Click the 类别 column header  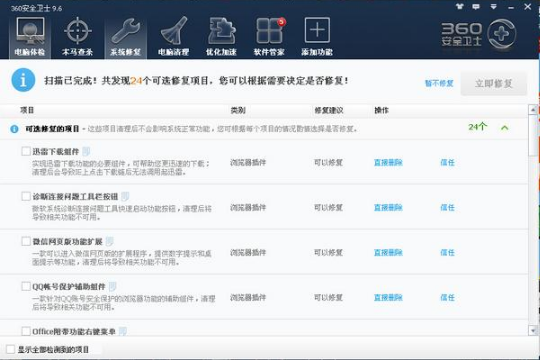(238, 110)
